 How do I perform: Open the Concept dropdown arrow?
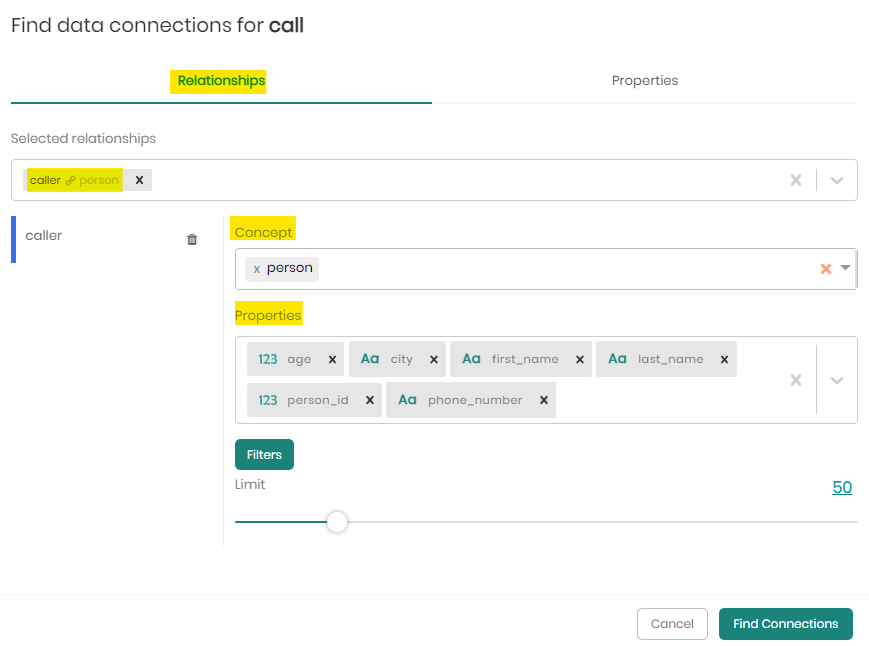[845, 268]
